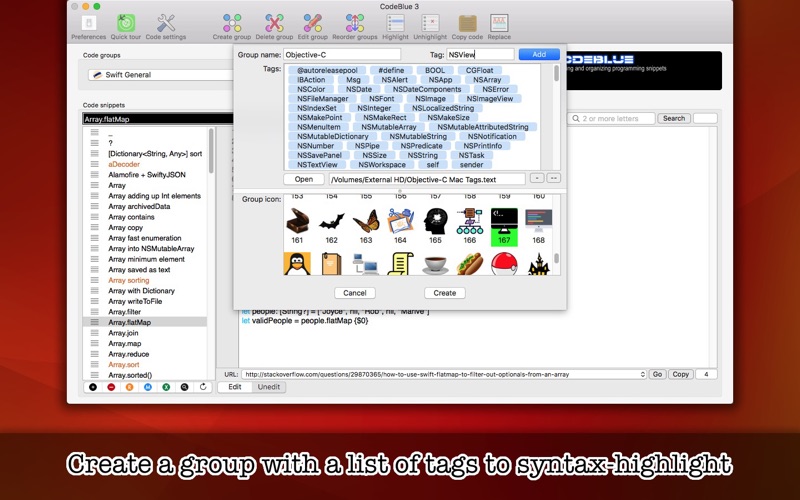Click the Replace toolbar icon
800x500 pixels.
pos(499,23)
